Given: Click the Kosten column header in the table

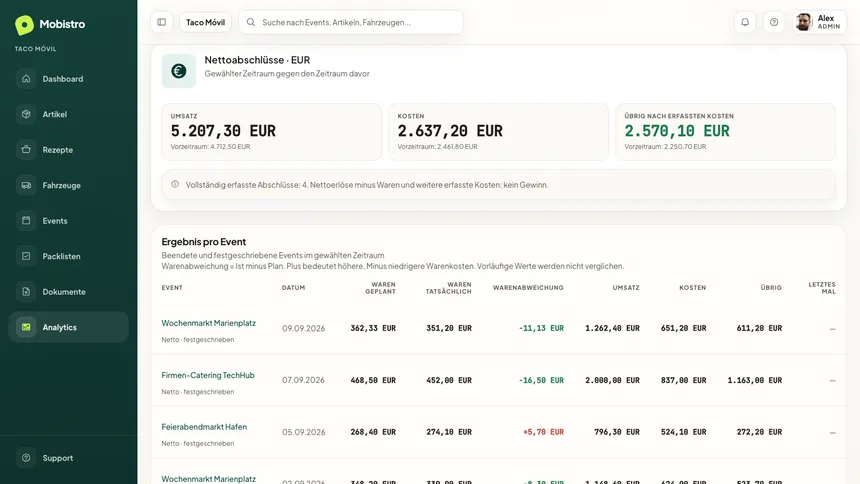Looking at the screenshot, I should pyautogui.click(x=693, y=288).
